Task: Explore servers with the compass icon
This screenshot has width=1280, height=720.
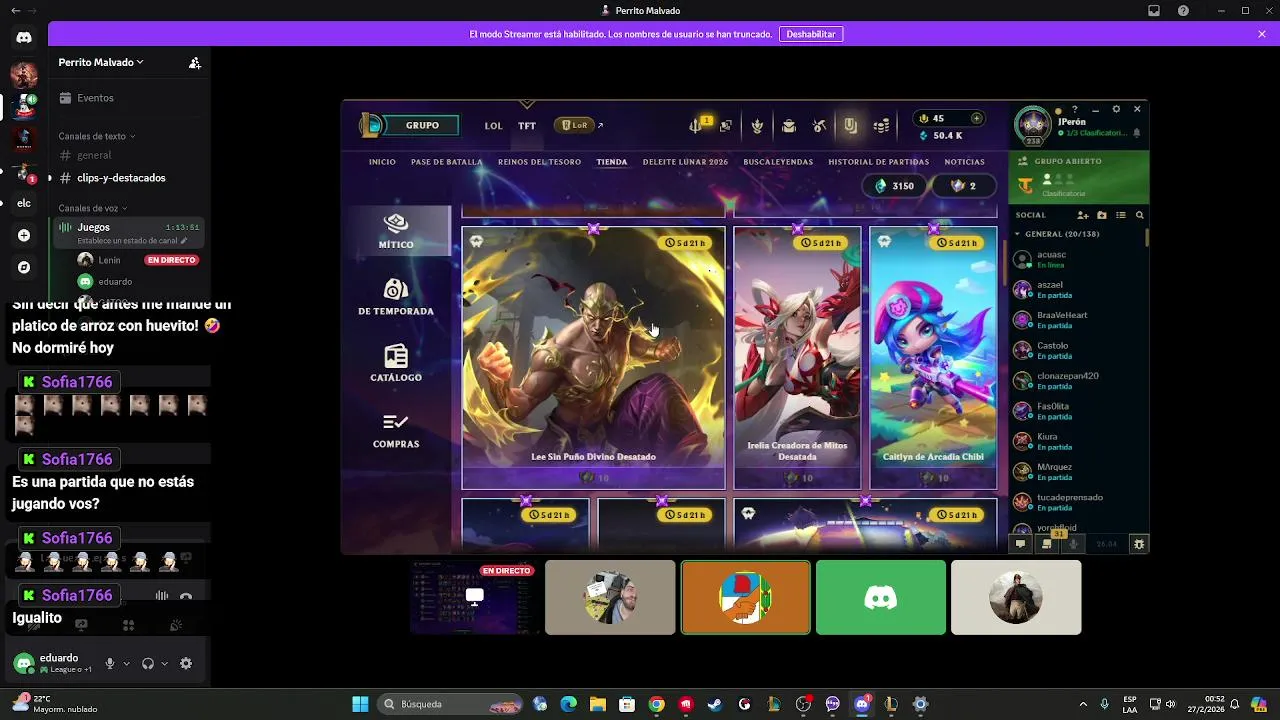Action: (24, 267)
